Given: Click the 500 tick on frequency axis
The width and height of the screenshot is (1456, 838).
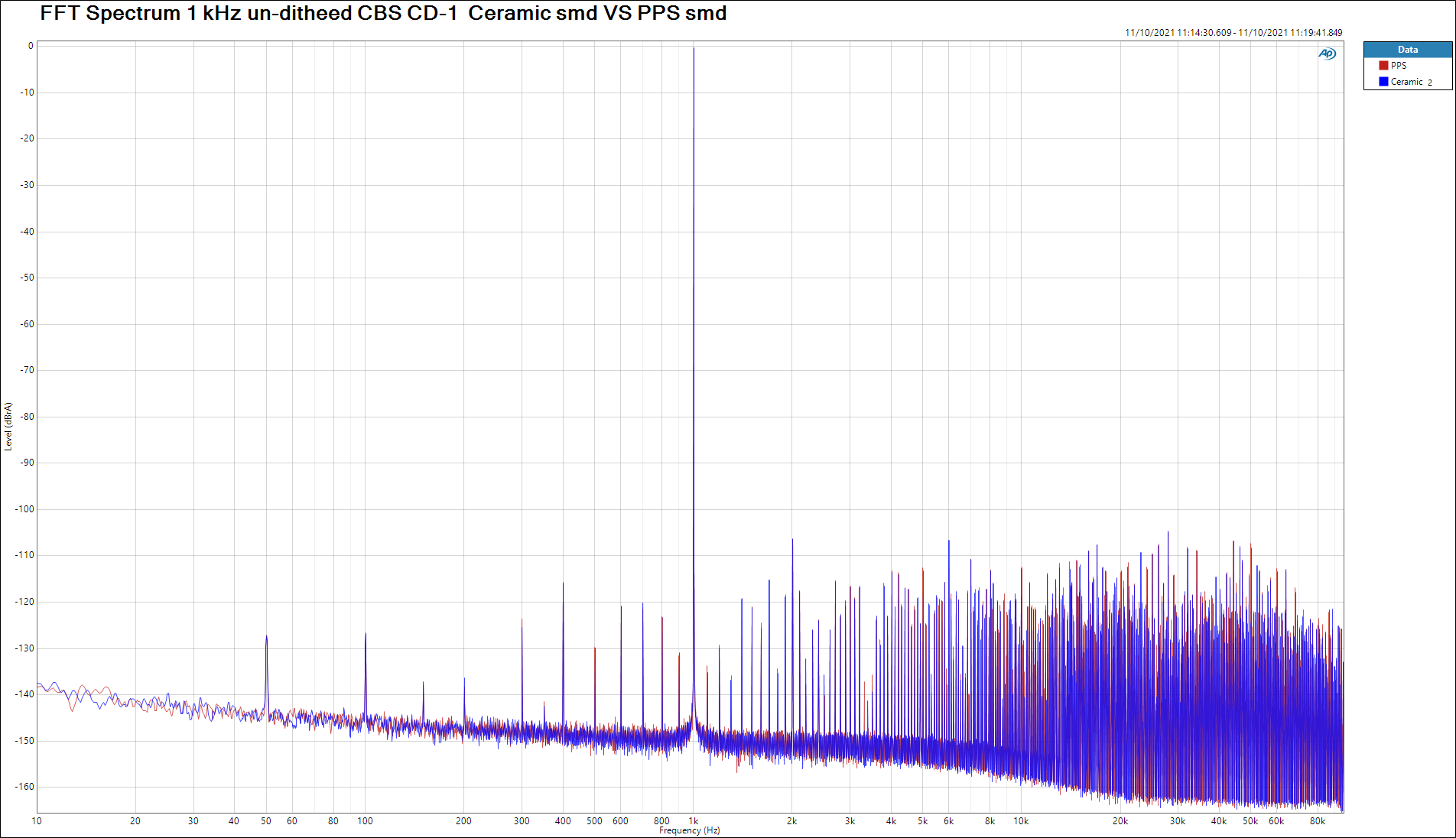Looking at the screenshot, I should click(594, 821).
